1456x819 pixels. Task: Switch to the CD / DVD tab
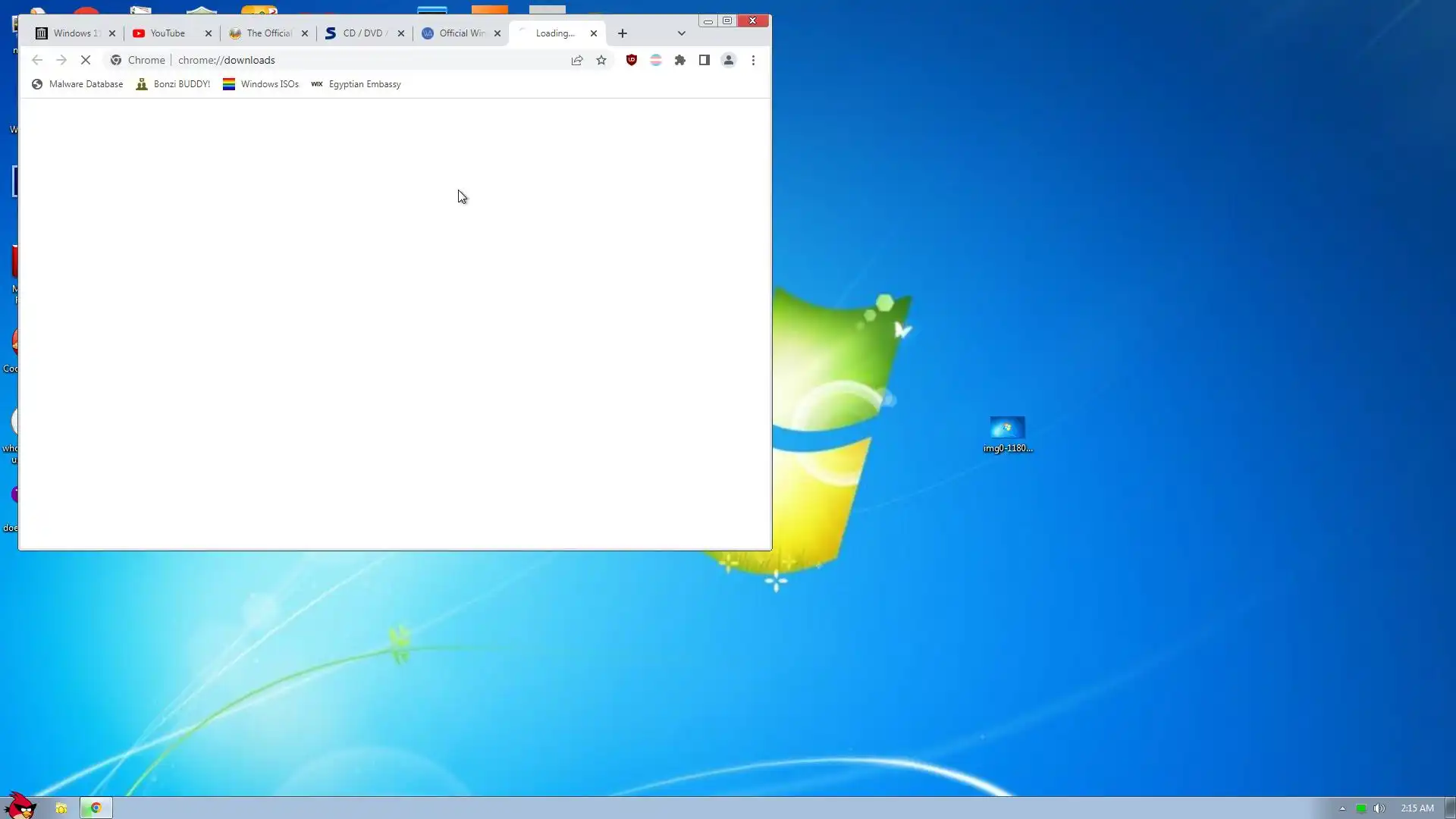click(x=362, y=33)
